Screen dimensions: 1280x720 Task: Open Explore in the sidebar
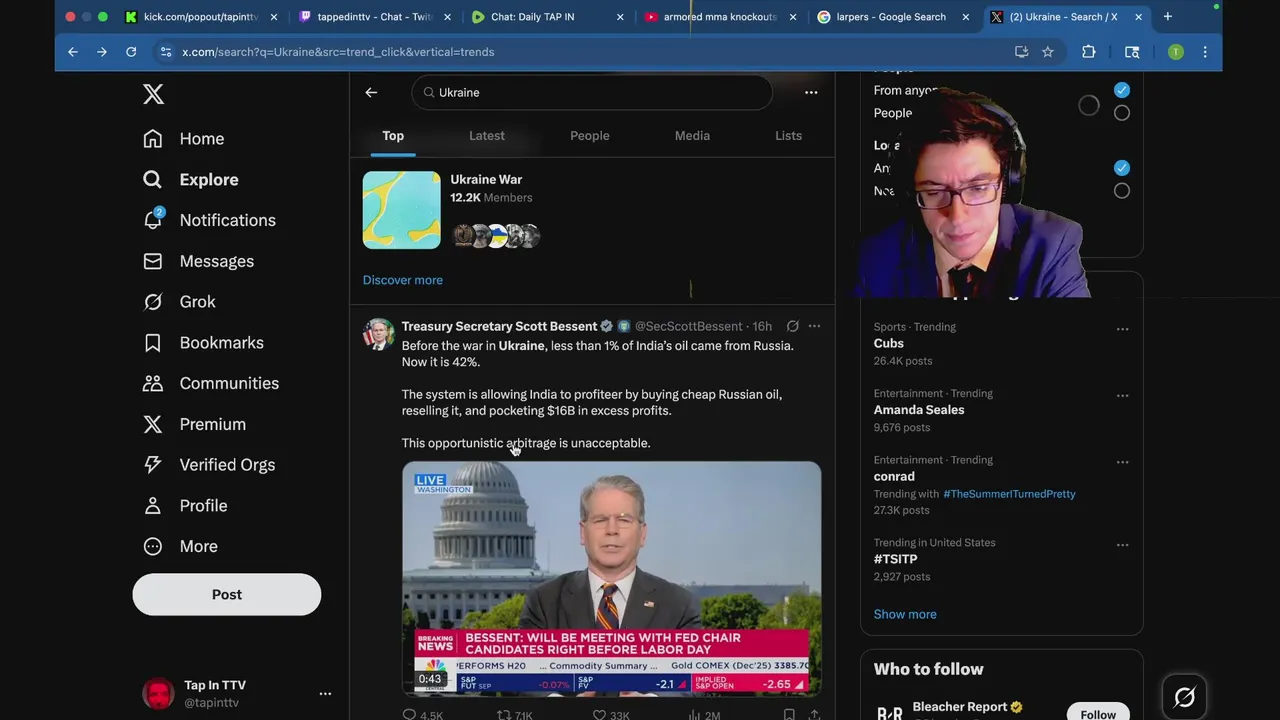coord(191,180)
